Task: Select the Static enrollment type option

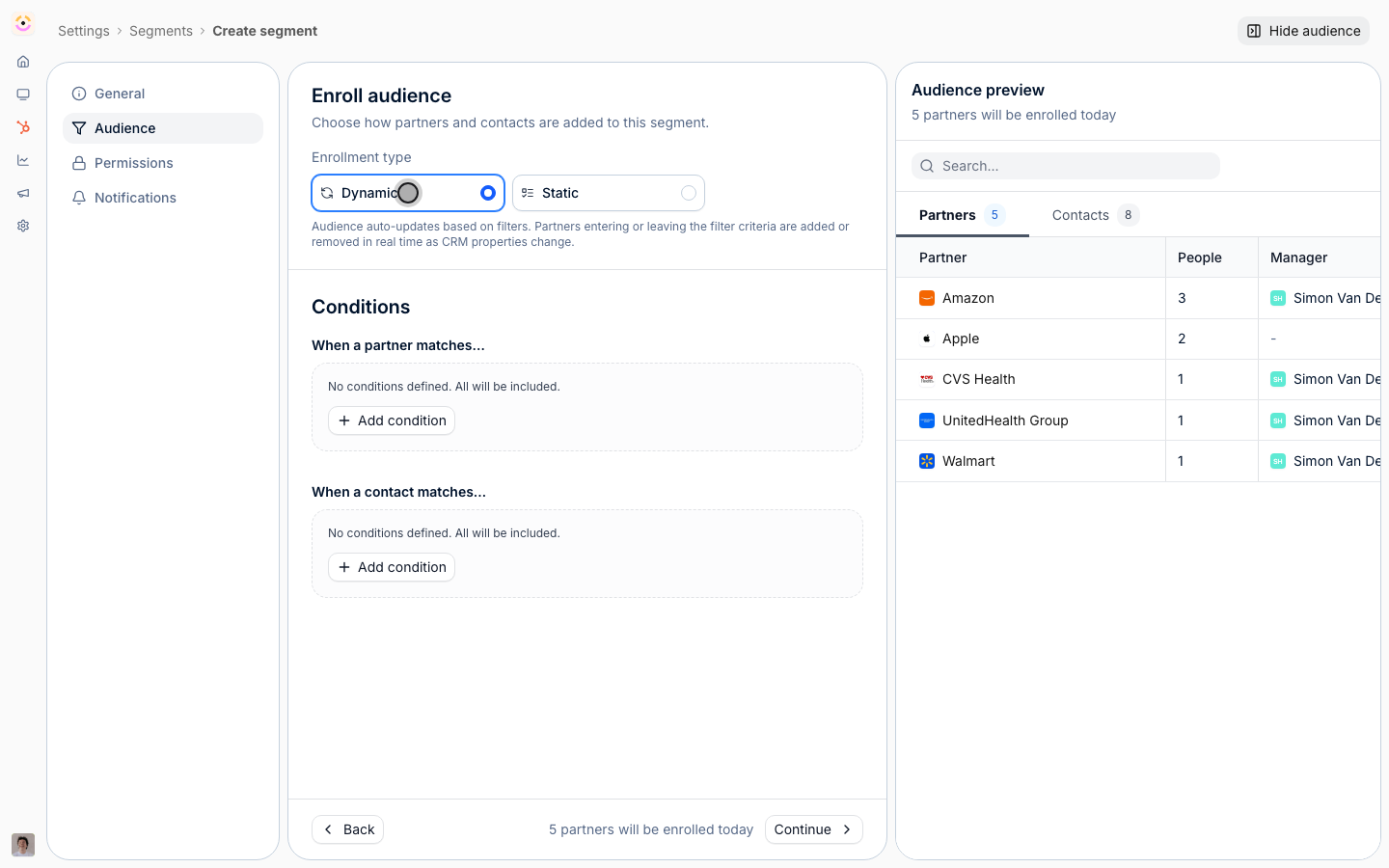Action: coord(609,193)
